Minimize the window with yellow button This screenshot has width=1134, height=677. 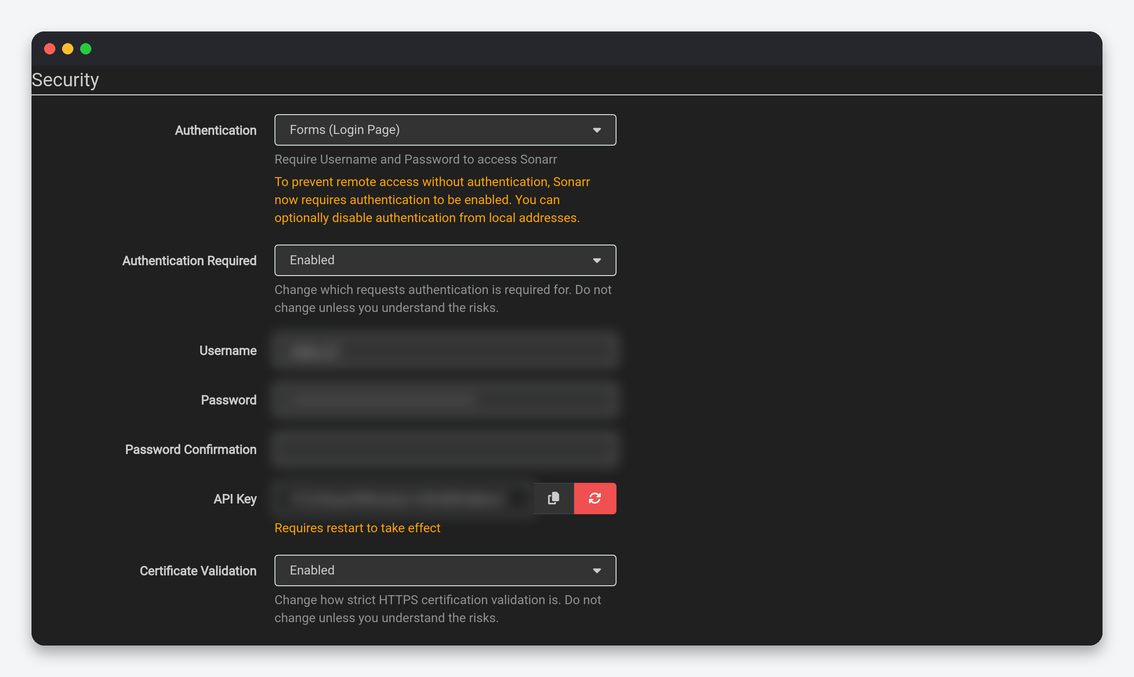click(x=68, y=48)
